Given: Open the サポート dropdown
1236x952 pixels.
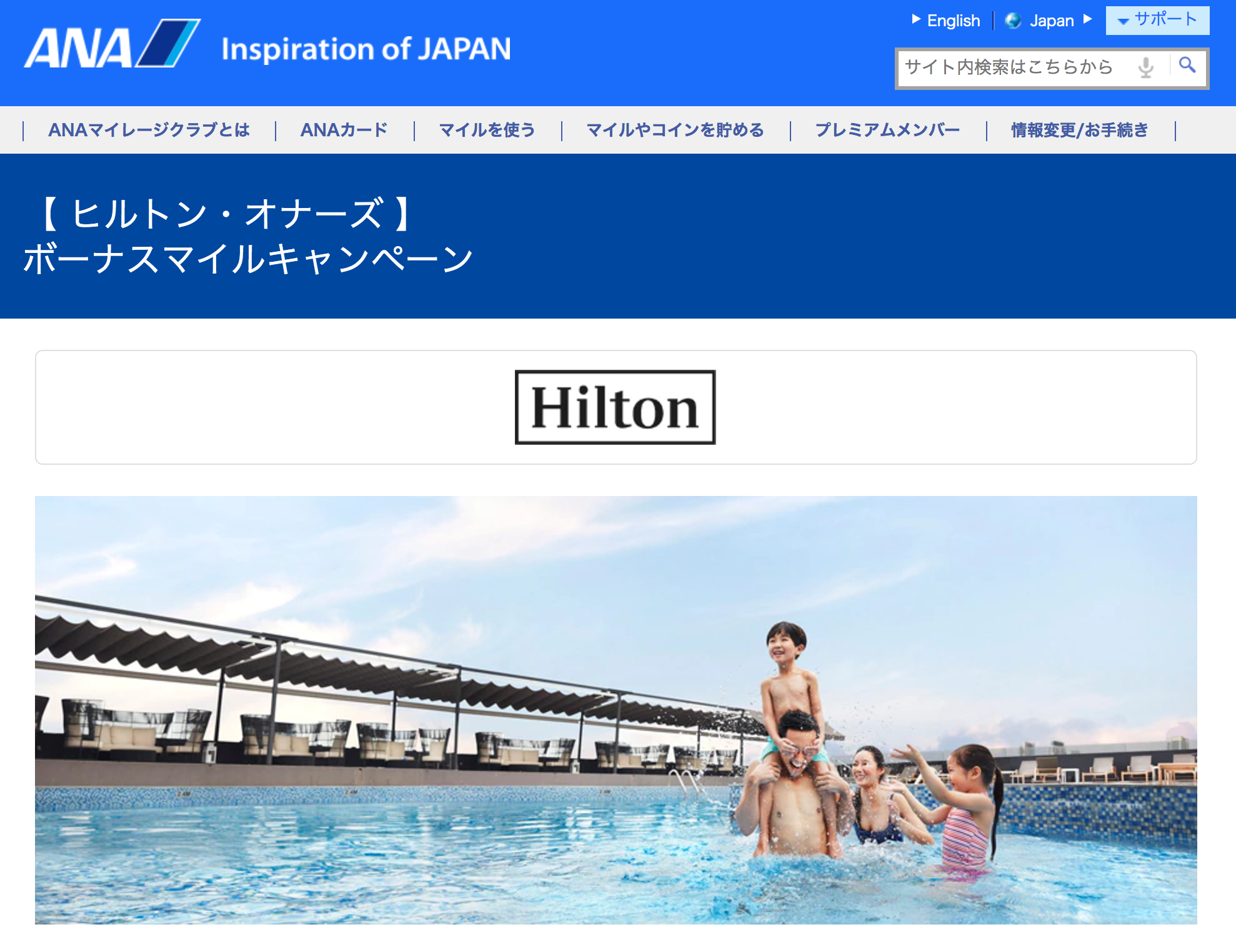Looking at the screenshot, I should pyautogui.click(x=1157, y=21).
